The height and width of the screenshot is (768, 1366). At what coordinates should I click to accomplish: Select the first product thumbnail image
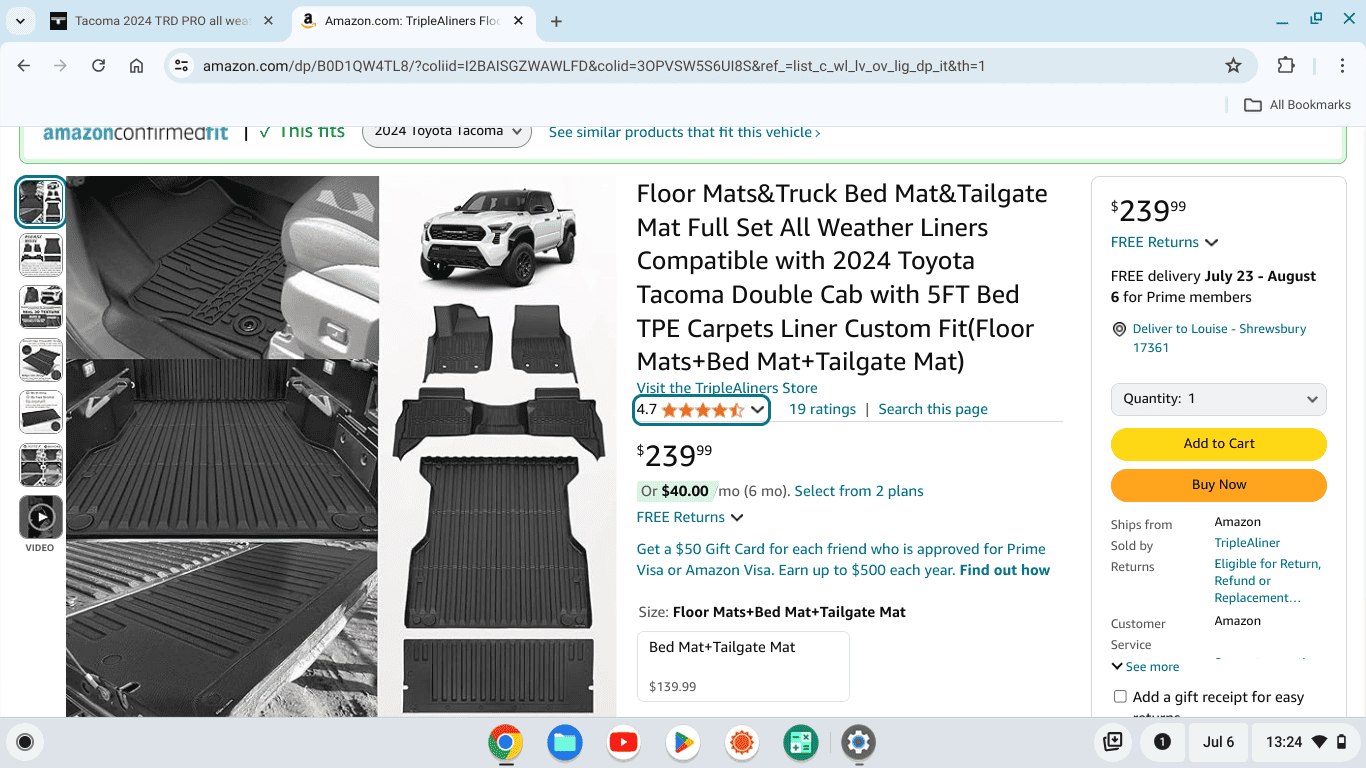coord(41,202)
